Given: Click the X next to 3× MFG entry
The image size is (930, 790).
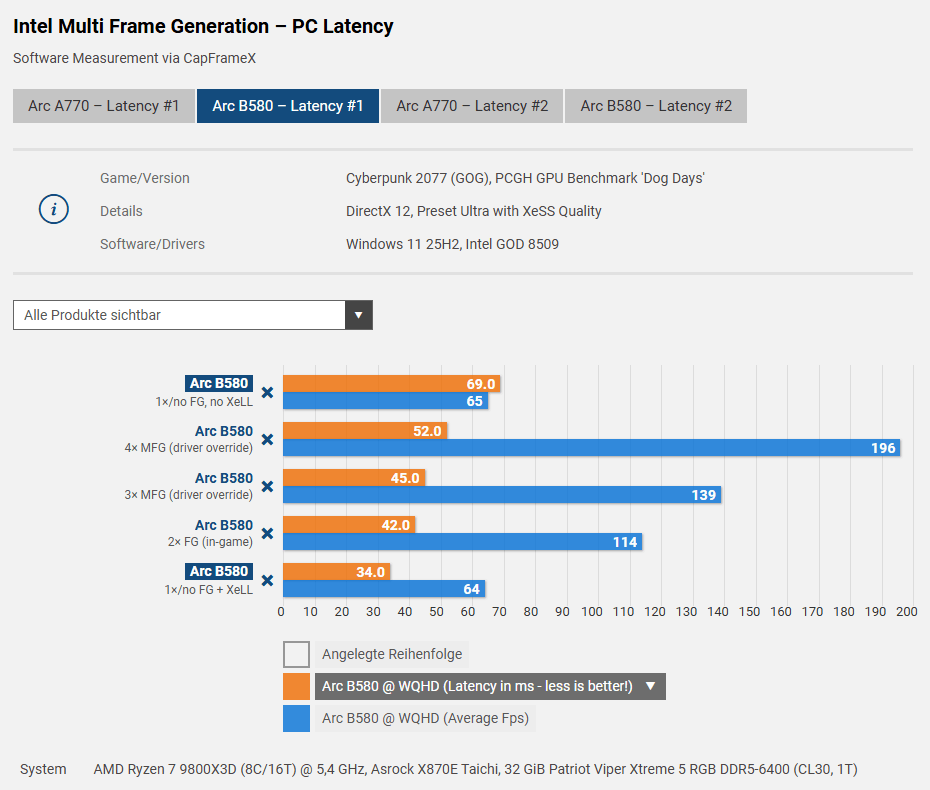Looking at the screenshot, I should (267, 487).
